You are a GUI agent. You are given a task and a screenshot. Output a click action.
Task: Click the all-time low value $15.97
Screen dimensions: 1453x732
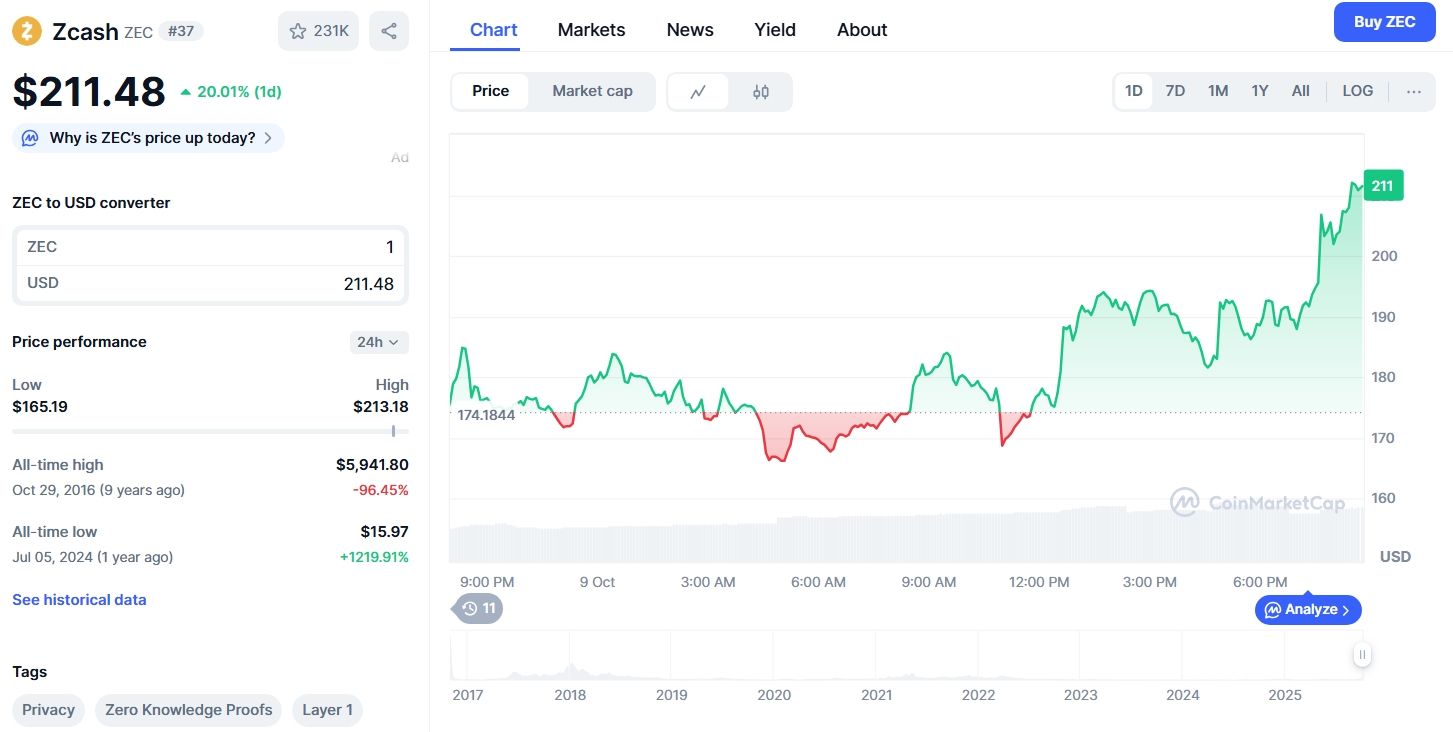pyautogui.click(x=385, y=532)
